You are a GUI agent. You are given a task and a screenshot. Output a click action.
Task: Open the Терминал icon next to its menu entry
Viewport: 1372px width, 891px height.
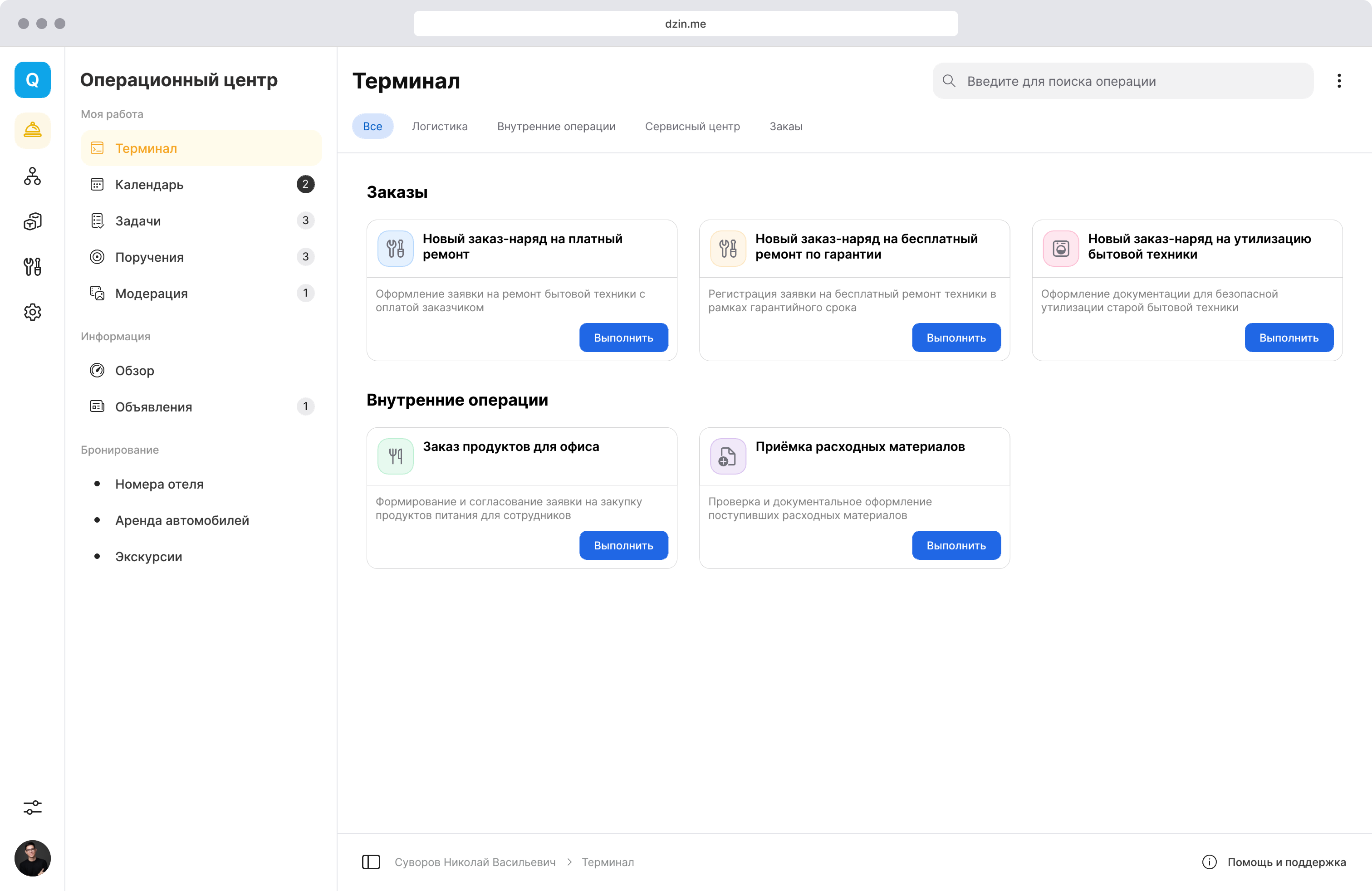click(97, 148)
